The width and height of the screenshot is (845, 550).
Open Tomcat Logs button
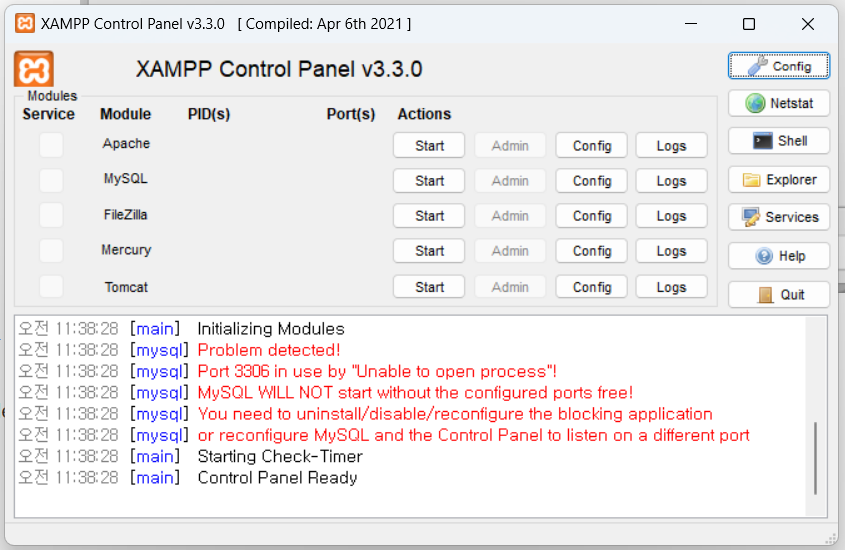coord(671,287)
